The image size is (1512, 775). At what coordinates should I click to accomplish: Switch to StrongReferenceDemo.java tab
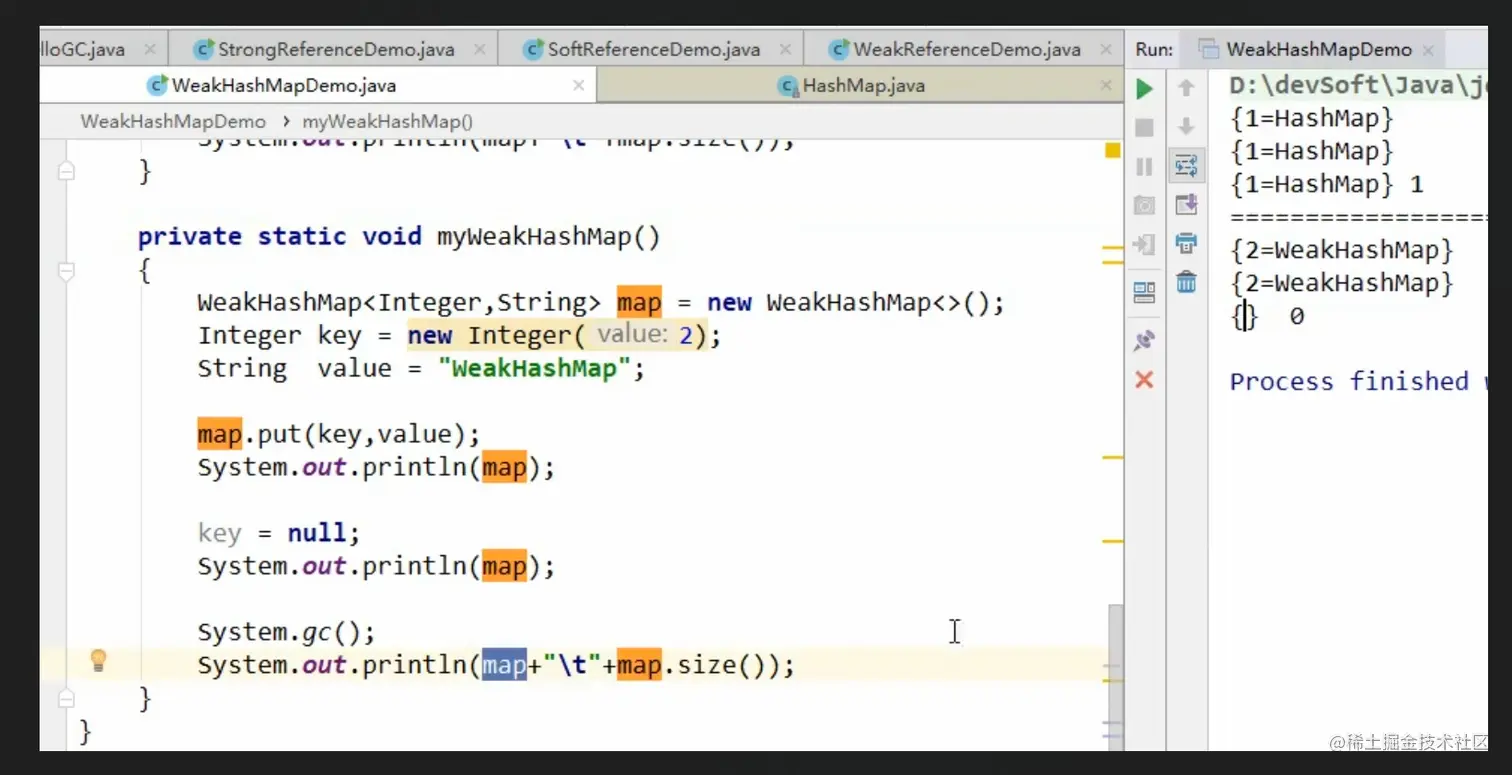pos(336,49)
